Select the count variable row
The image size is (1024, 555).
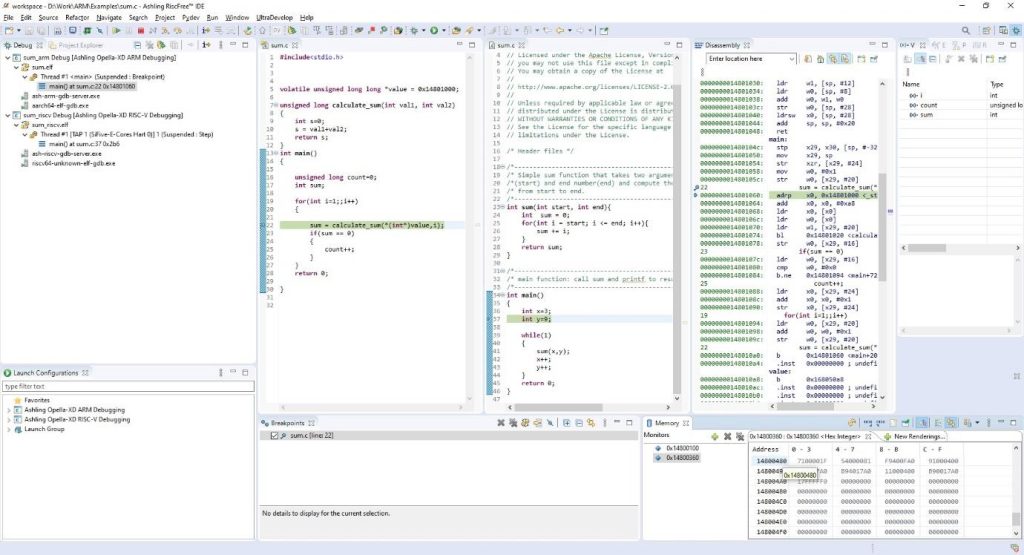pyautogui.click(x=960, y=105)
